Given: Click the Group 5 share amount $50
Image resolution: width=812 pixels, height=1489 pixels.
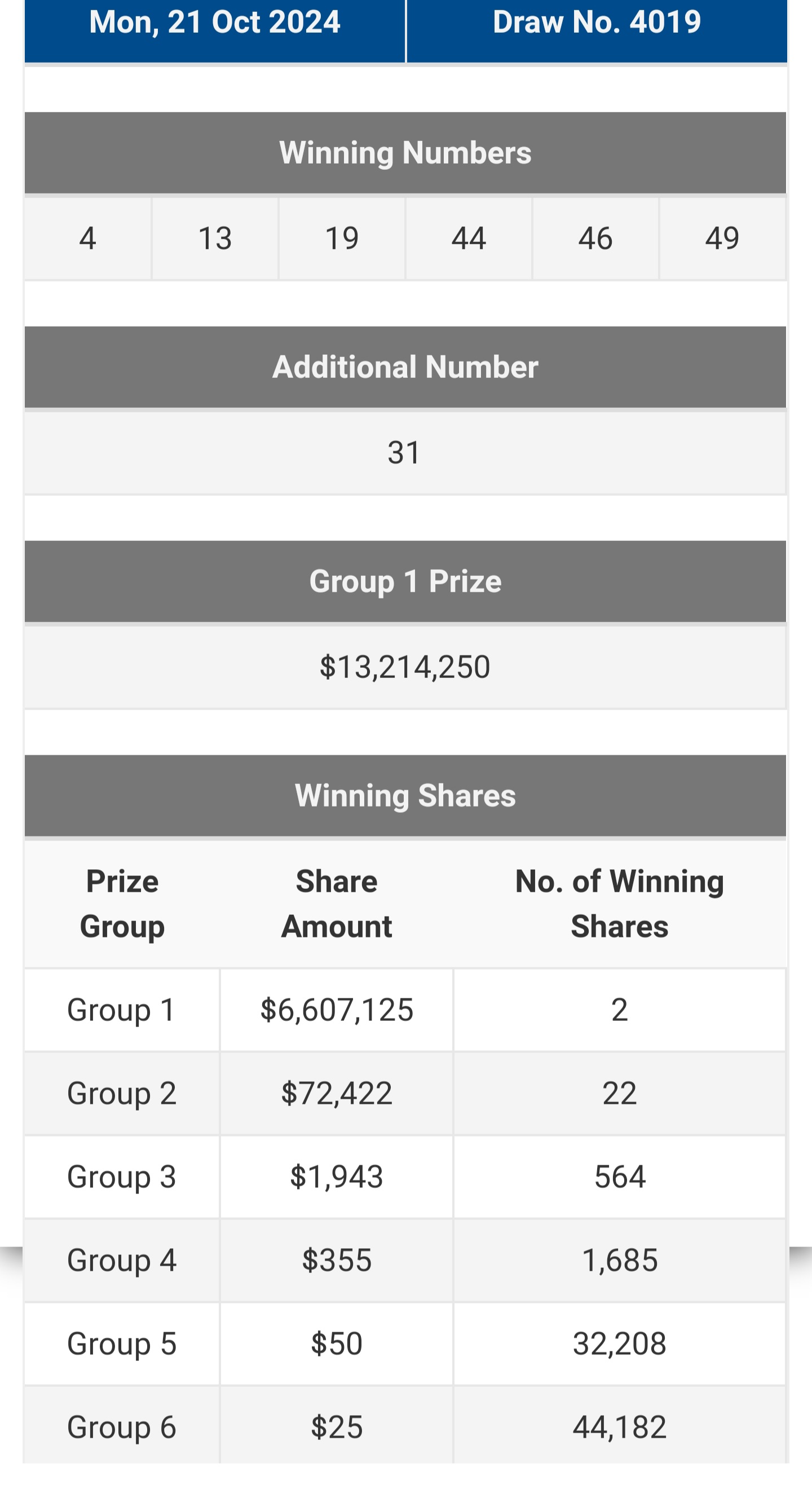Looking at the screenshot, I should coord(336,1343).
